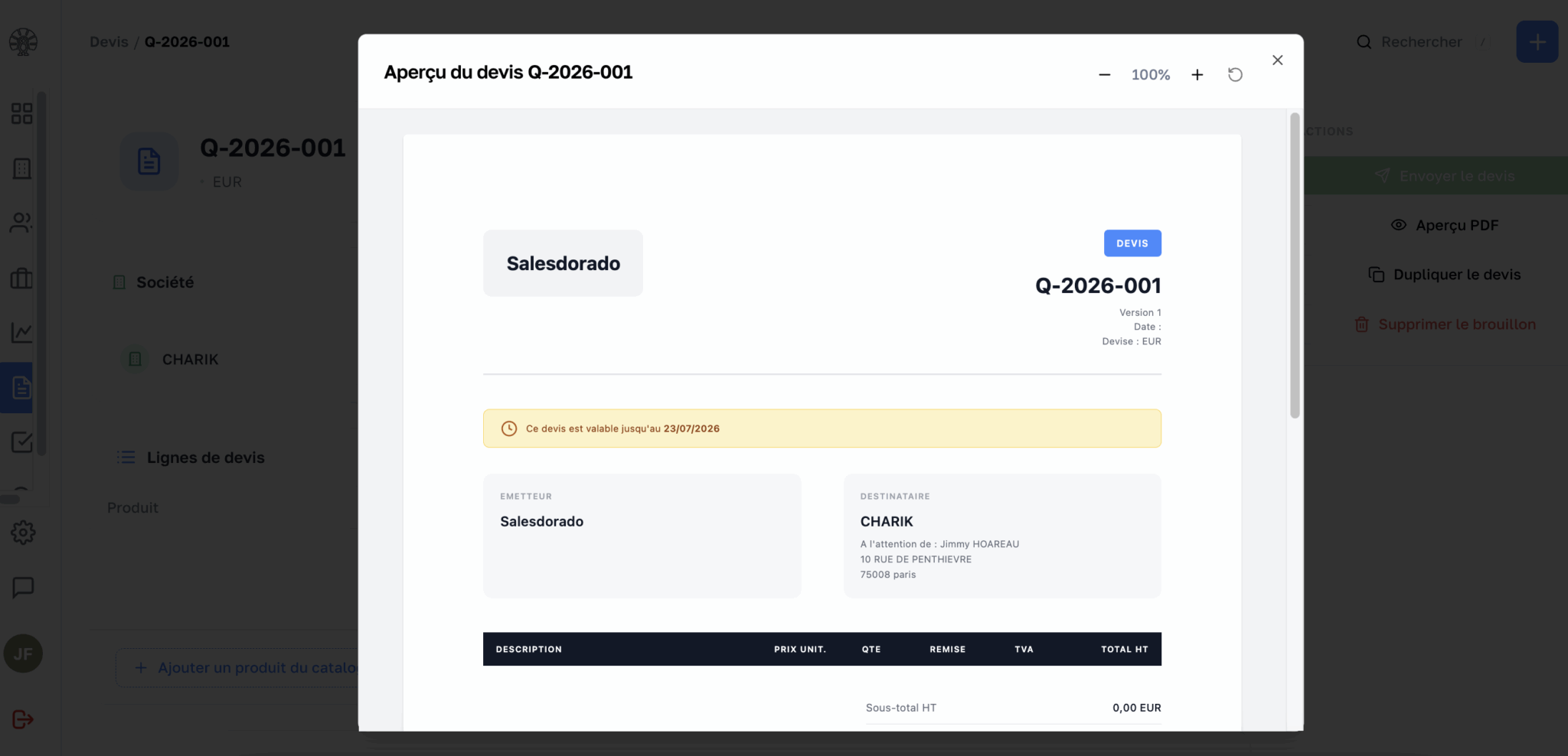
Task: Open the dashboard grid icon in sidebar
Action: click(x=22, y=113)
